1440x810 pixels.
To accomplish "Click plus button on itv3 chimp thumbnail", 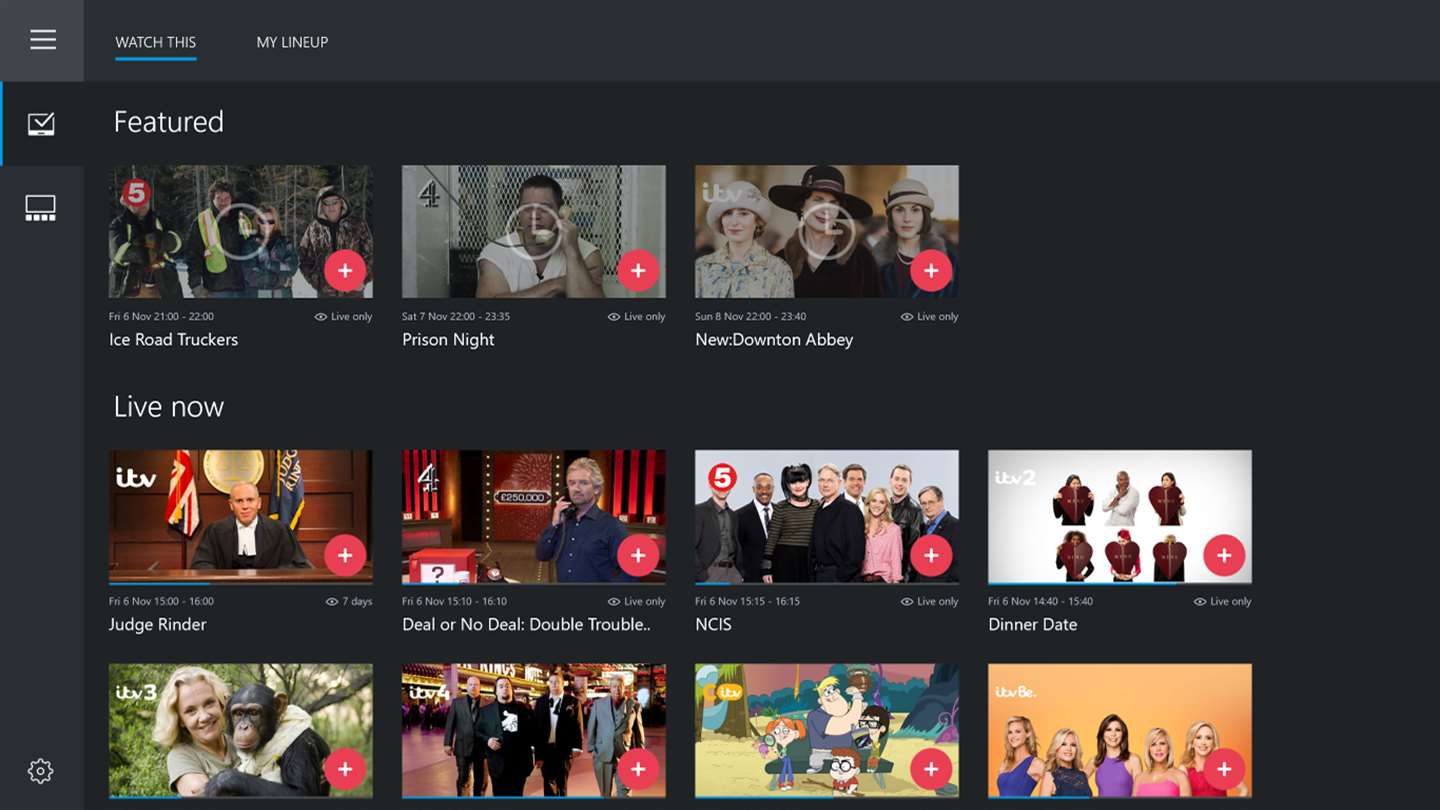I will (x=345, y=769).
